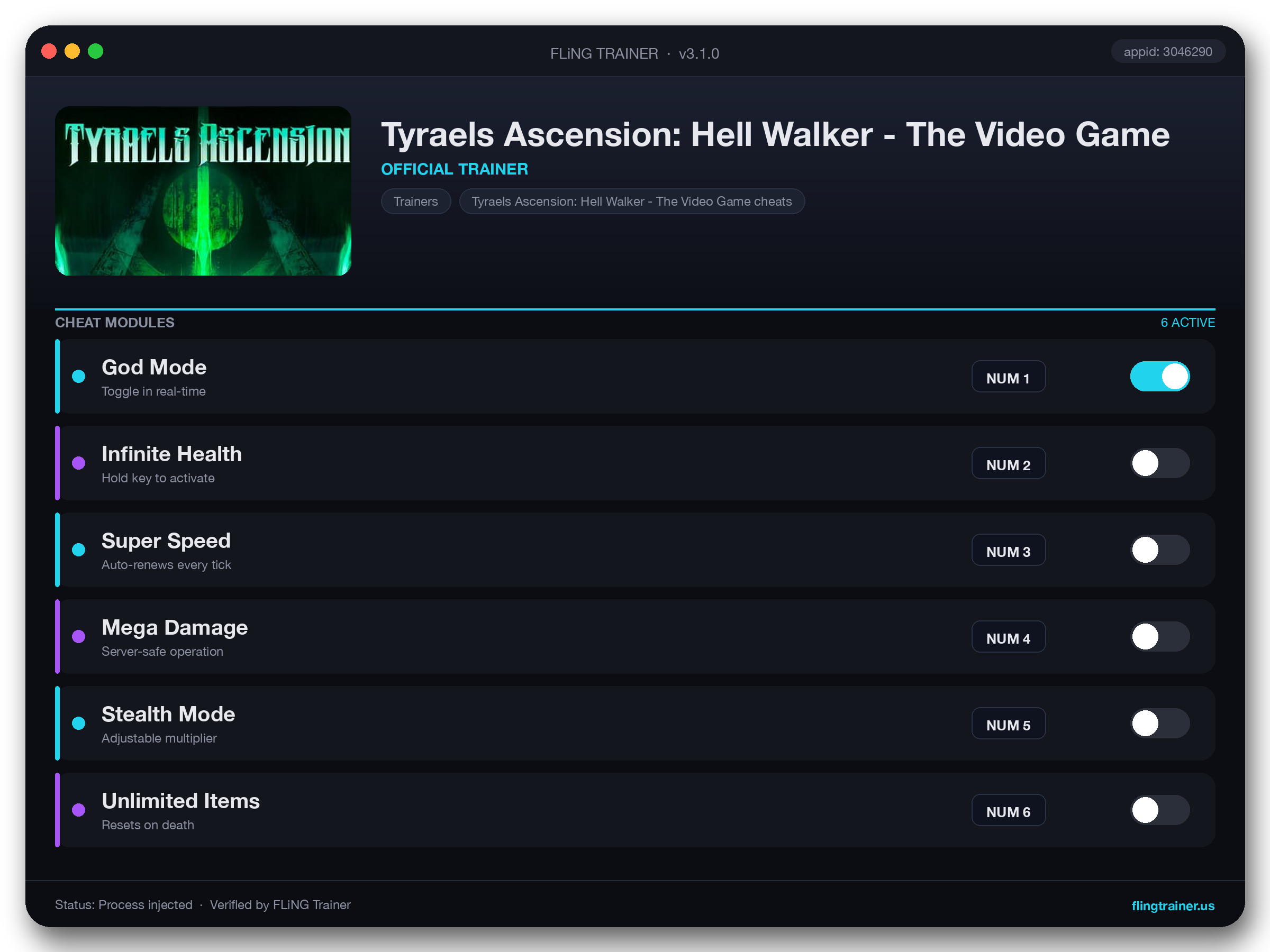Click 'Toggle in real-time' description
The image size is (1270, 952).
153,391
